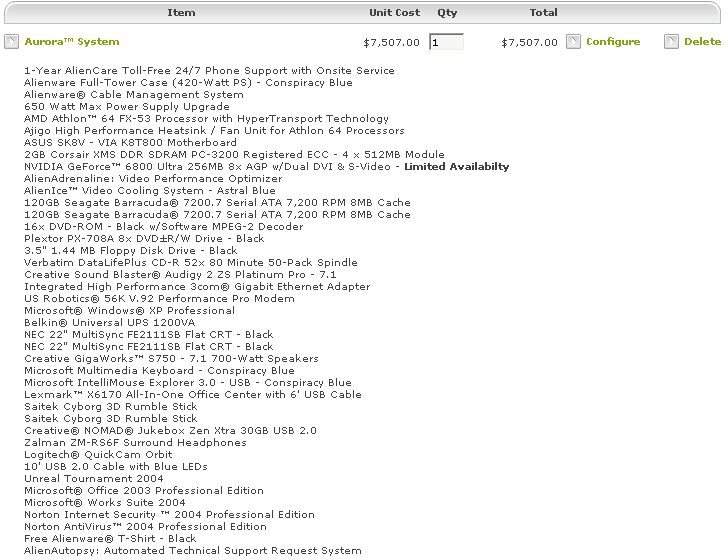
Task: Select Creative Sound Blaster Audigy 2 line
Action: pyautogui.click(x=180, y=275)
